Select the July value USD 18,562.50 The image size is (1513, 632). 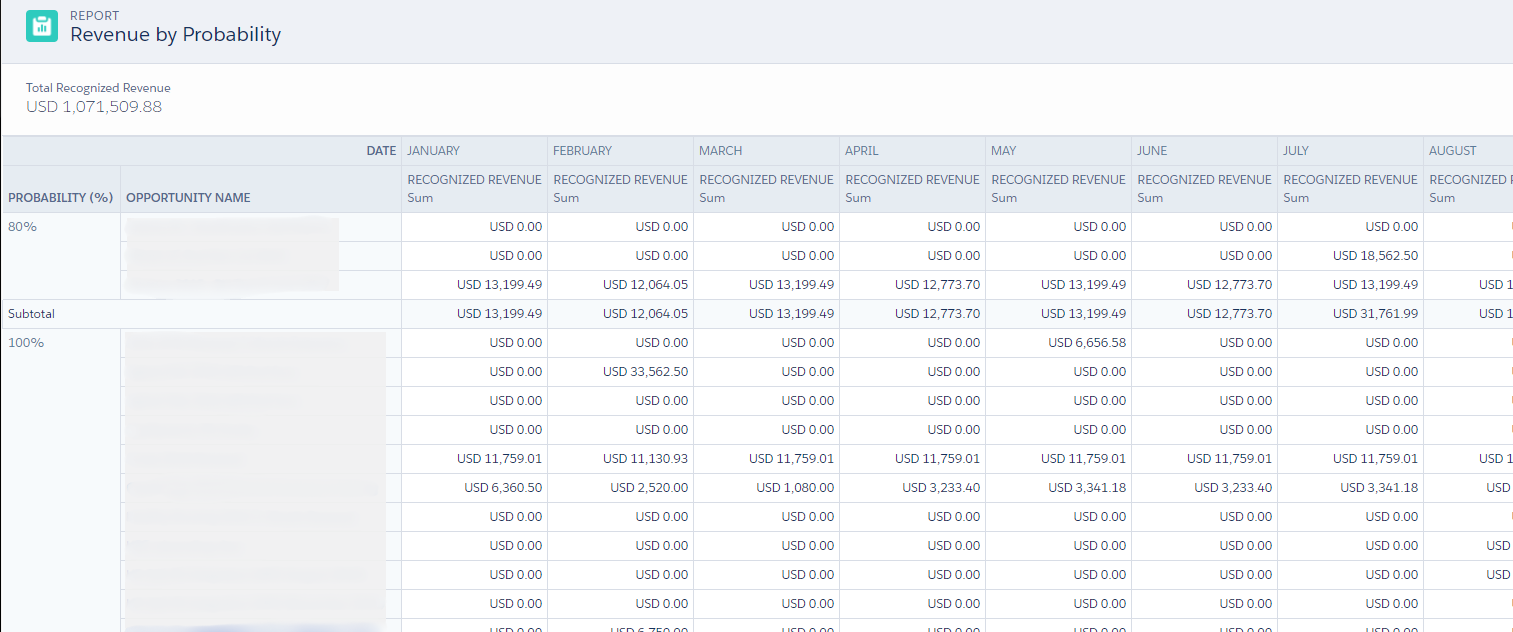(x=1375, y=256)
